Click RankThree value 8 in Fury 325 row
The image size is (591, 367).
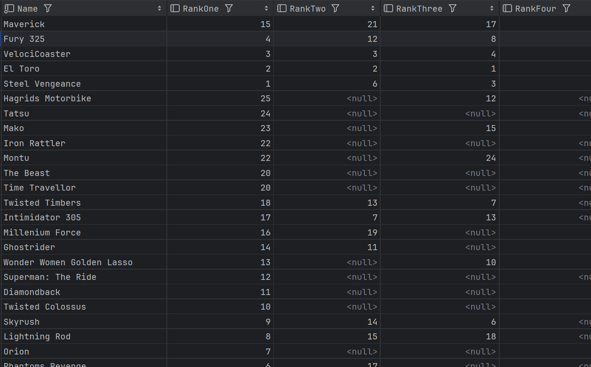pyautogui.click(x=493, y=39)
